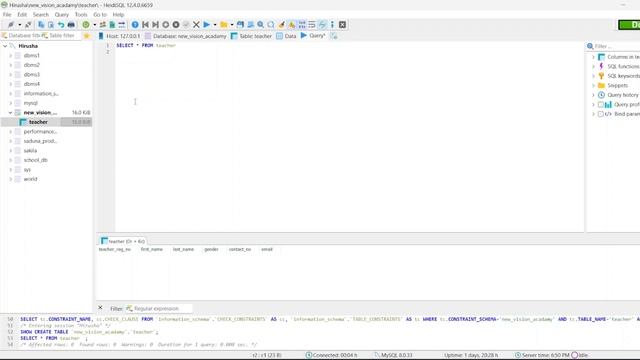Run the query with blue play icon
The image size is (640, 360).
(207, 25)
